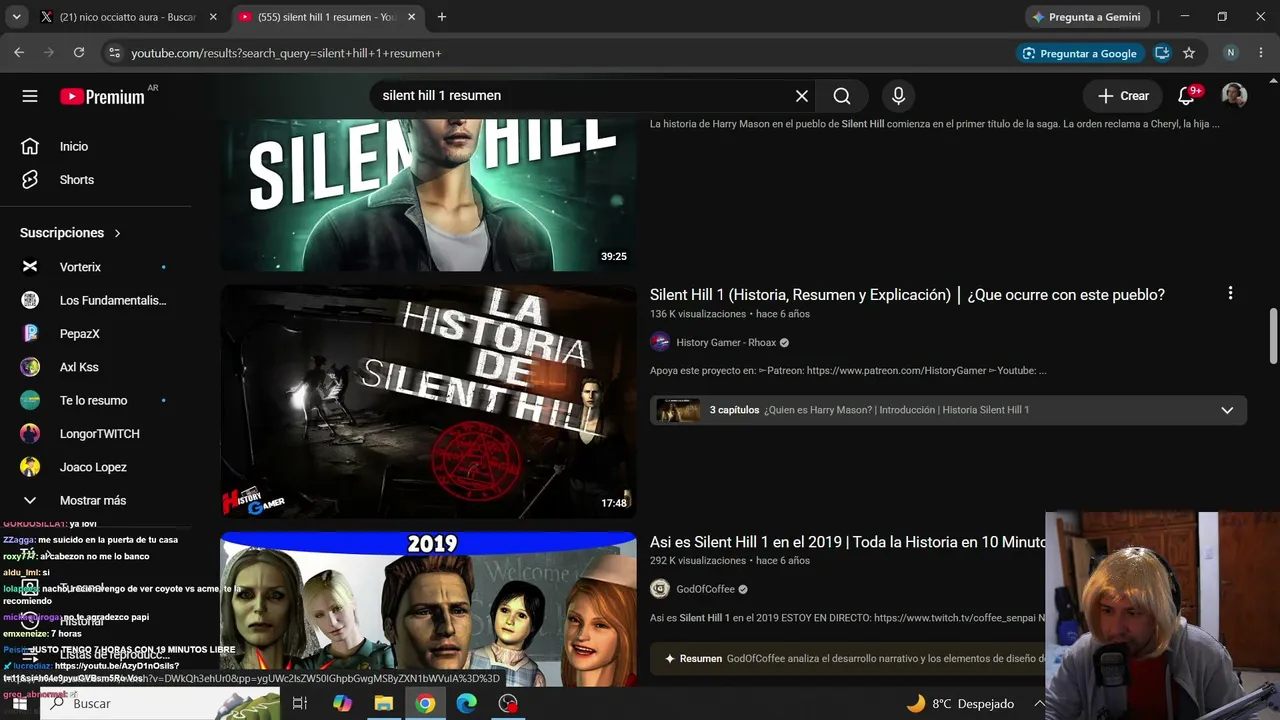Image resolution: width=1280 pixels, height=720 pixels.
Task: Install app icon in address bar
Action: tap(1162, 53)
